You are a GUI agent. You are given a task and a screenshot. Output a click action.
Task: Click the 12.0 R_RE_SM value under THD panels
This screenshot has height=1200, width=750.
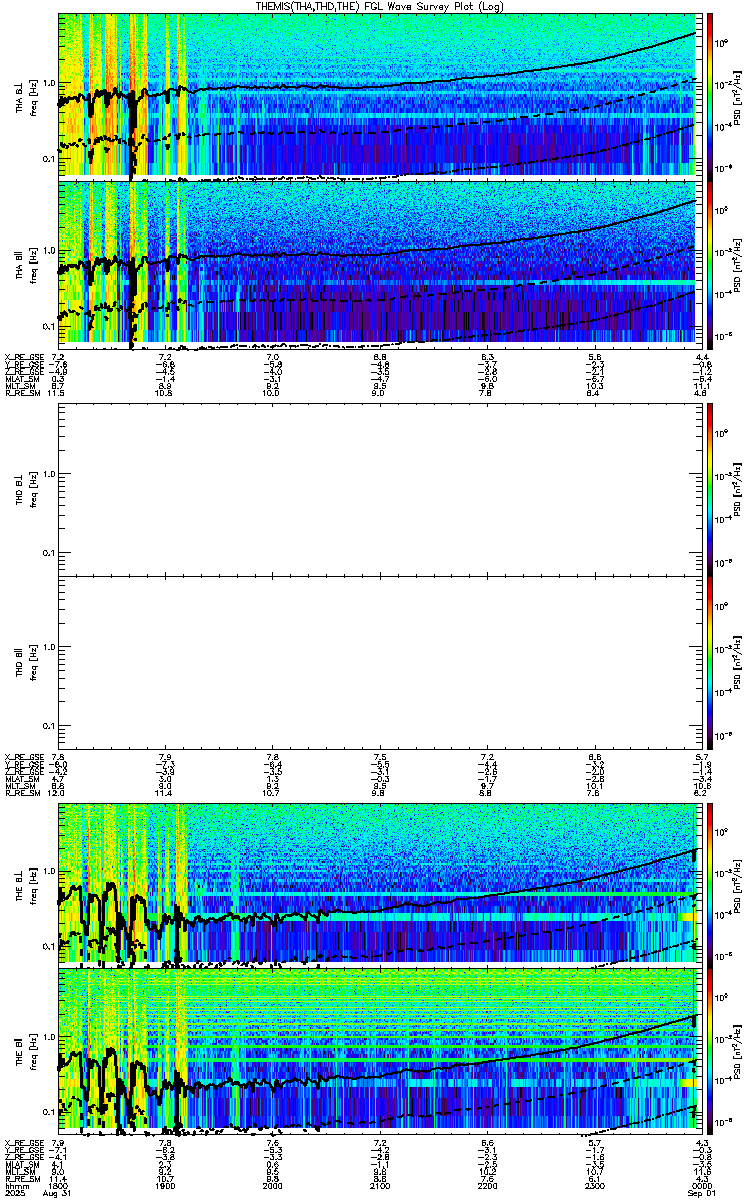pos(58,794)
